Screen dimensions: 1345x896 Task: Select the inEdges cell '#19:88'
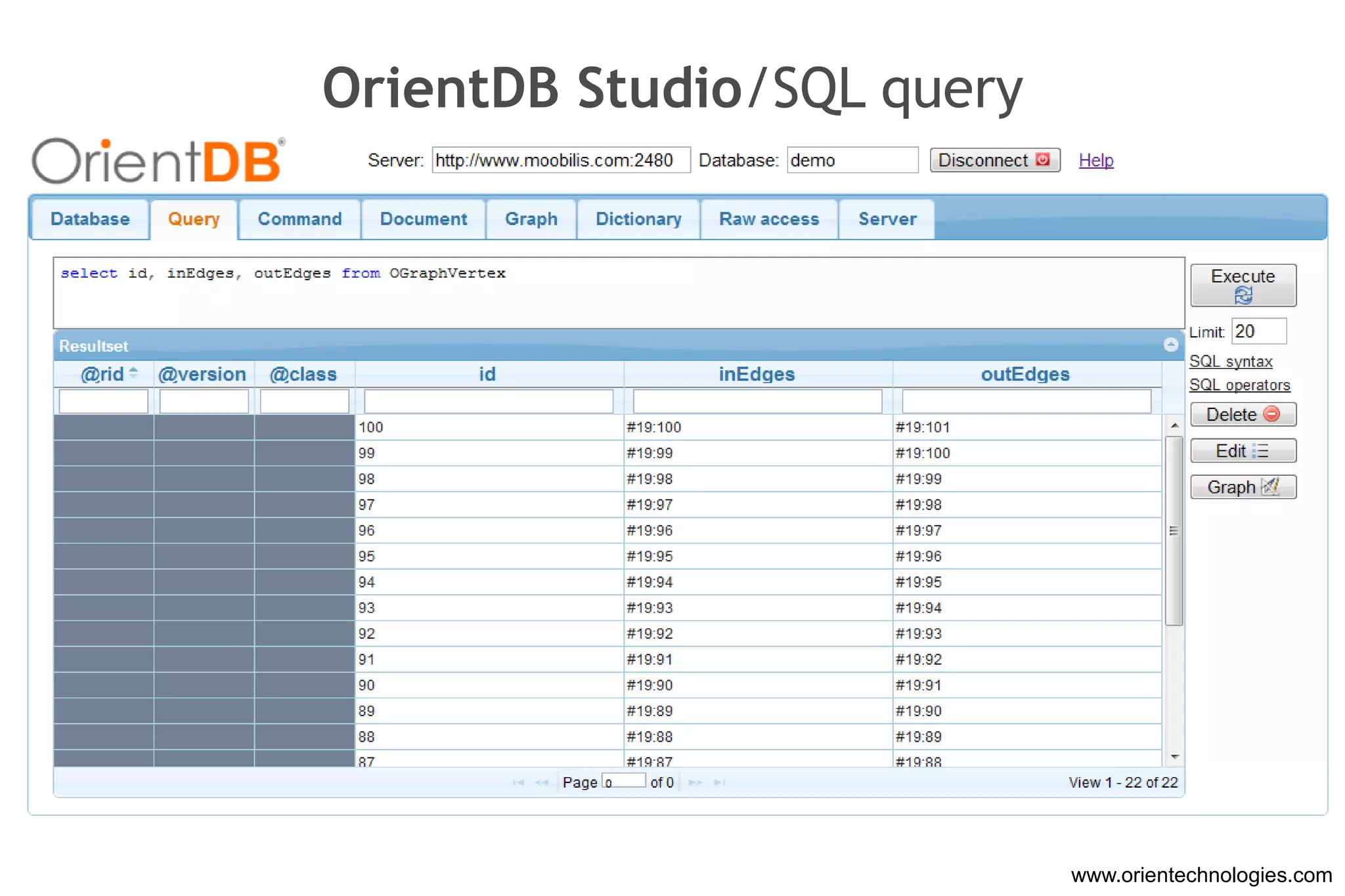(758, 736)
